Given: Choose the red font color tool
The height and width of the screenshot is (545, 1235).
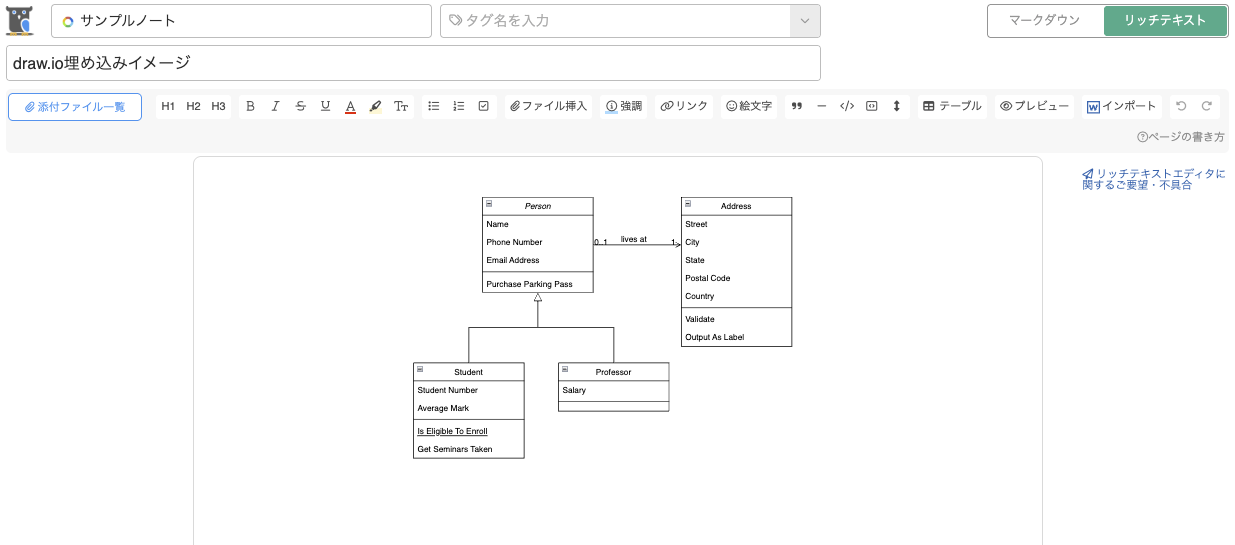Looking at the screenshot, I should tap(350, 107).
